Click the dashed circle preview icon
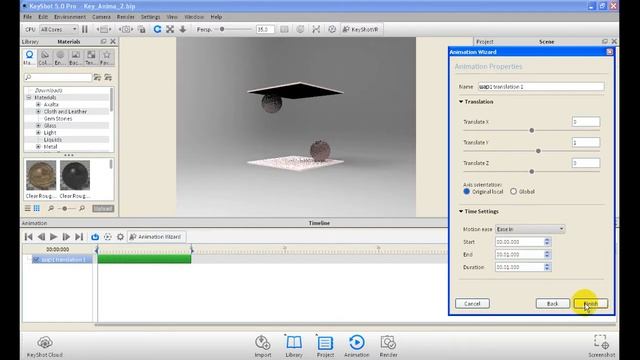 point(108,237)
